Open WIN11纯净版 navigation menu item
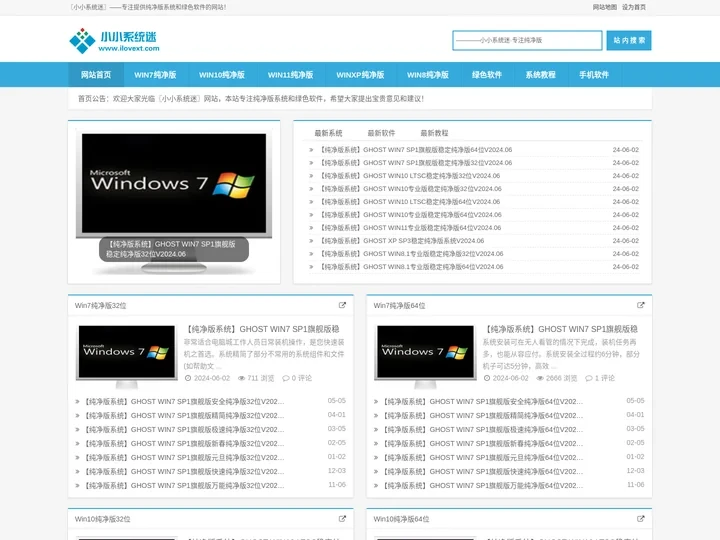The width and height of the screenshot is (720, 540). pyautogui.click(x=290, y=74)
